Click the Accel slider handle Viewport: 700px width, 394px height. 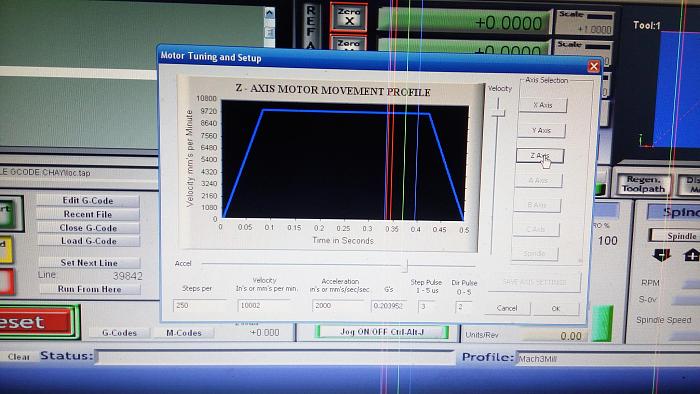404,265
